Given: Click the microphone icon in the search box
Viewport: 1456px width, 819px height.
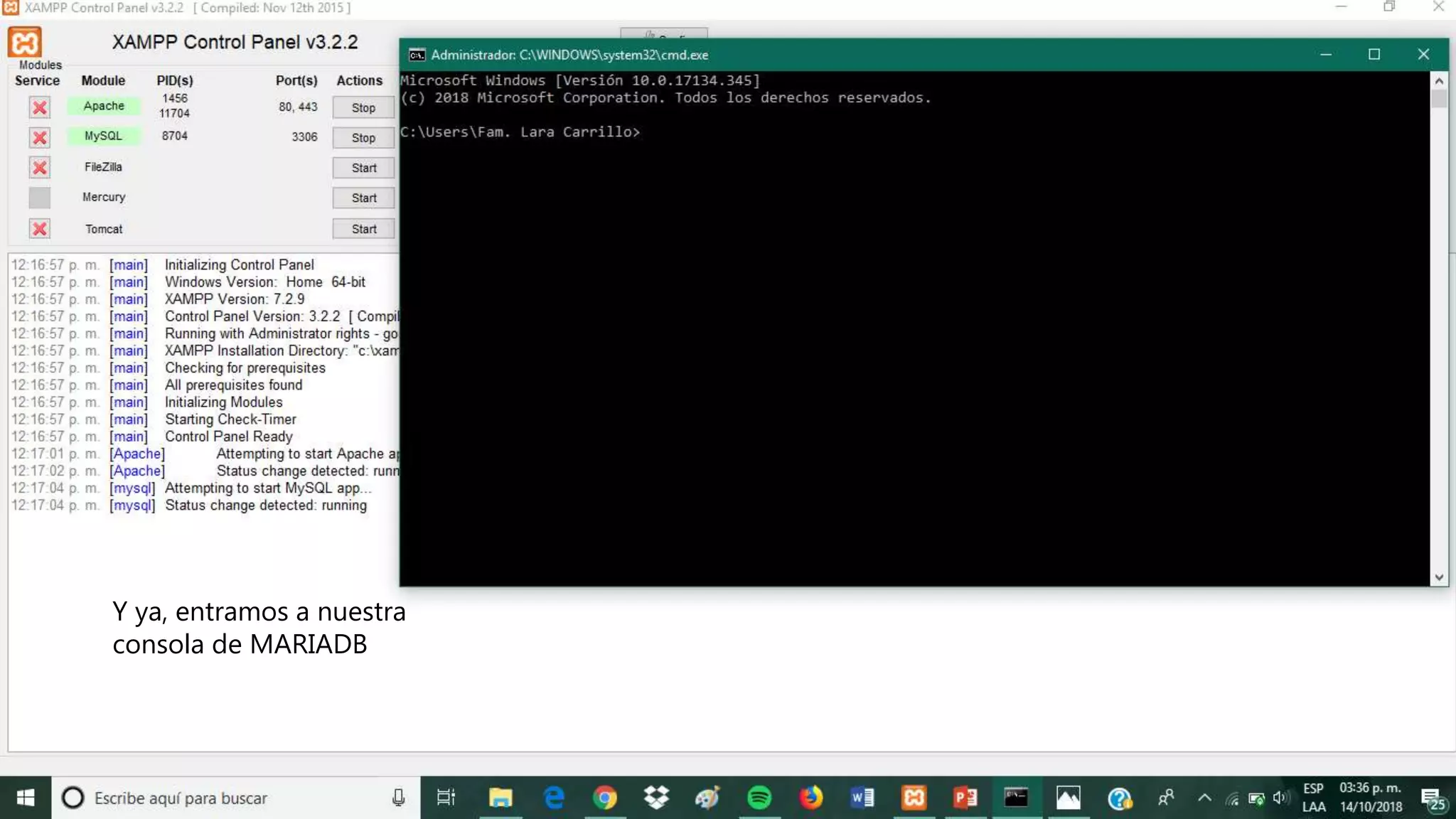Looking at the screenshot, I should (398, 798).
